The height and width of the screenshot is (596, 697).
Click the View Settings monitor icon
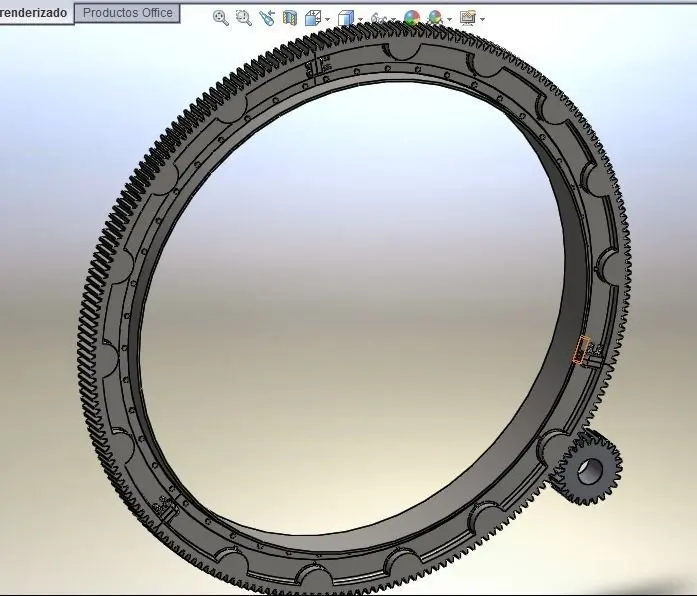(468, 18)
